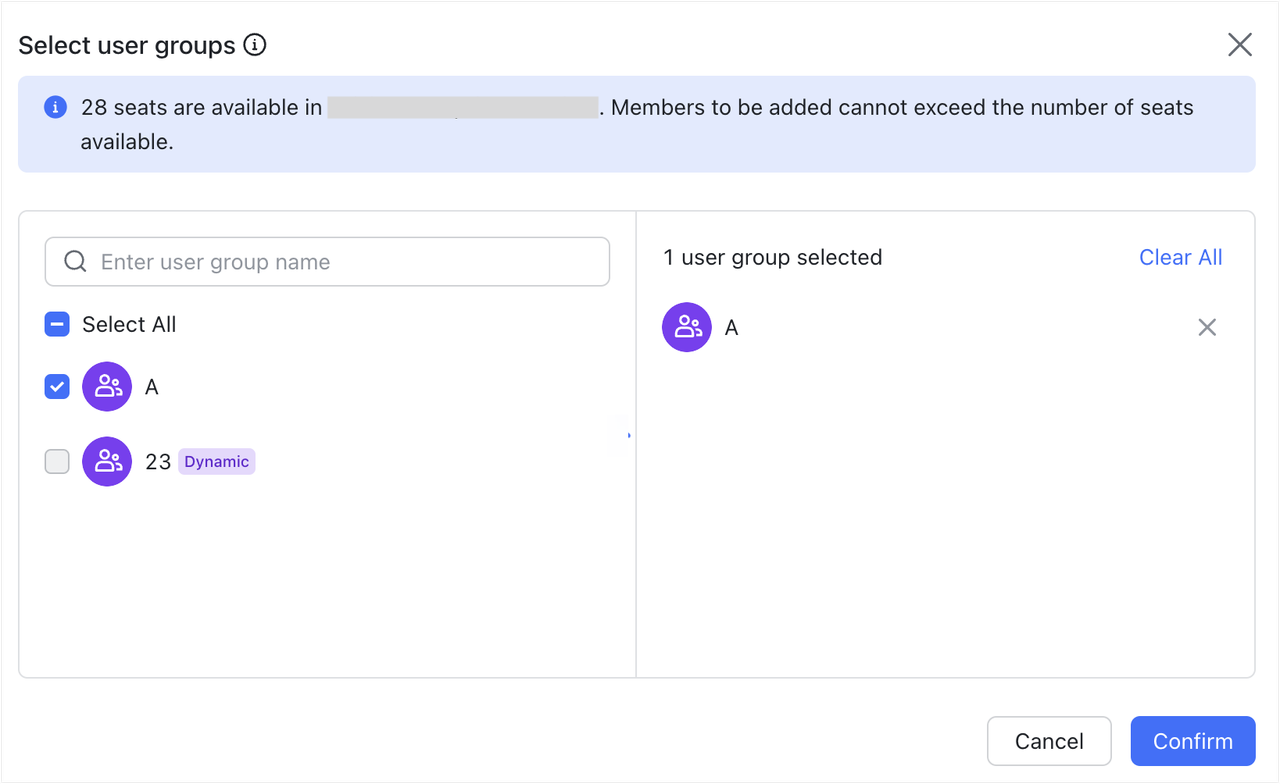Select the group named A
Viewport: 1280px width, 784px height.
point(151,386)
